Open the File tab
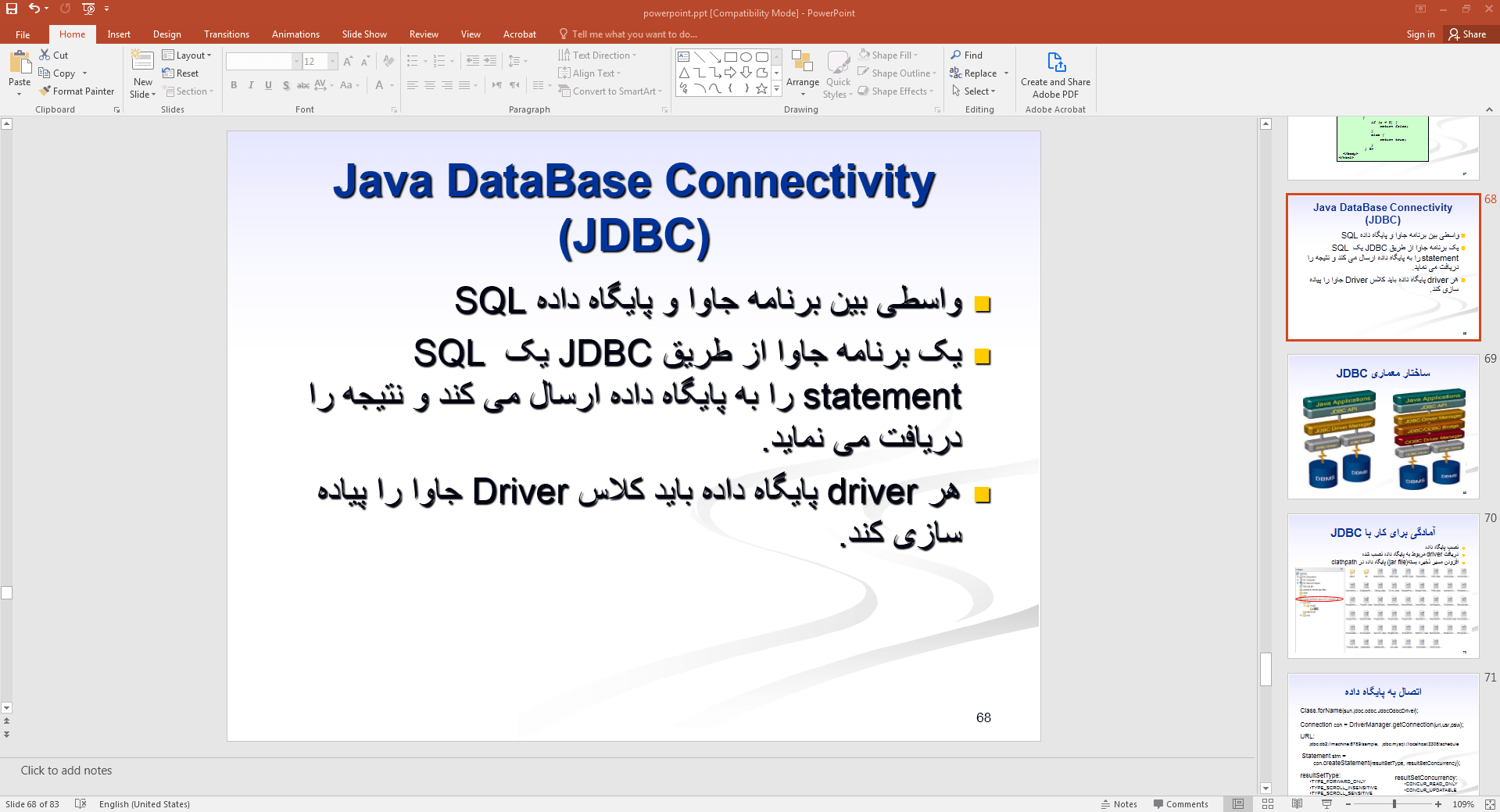Viewport: 1500px width, 812px height. pos(23,34)
